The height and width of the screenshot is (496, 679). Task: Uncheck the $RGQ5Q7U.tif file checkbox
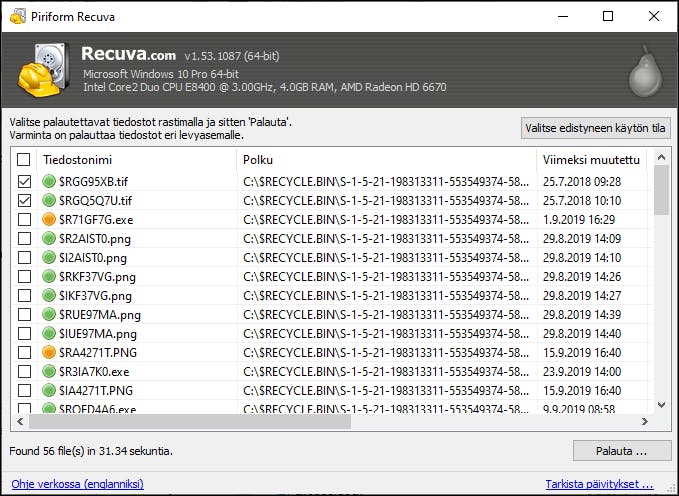24,201
